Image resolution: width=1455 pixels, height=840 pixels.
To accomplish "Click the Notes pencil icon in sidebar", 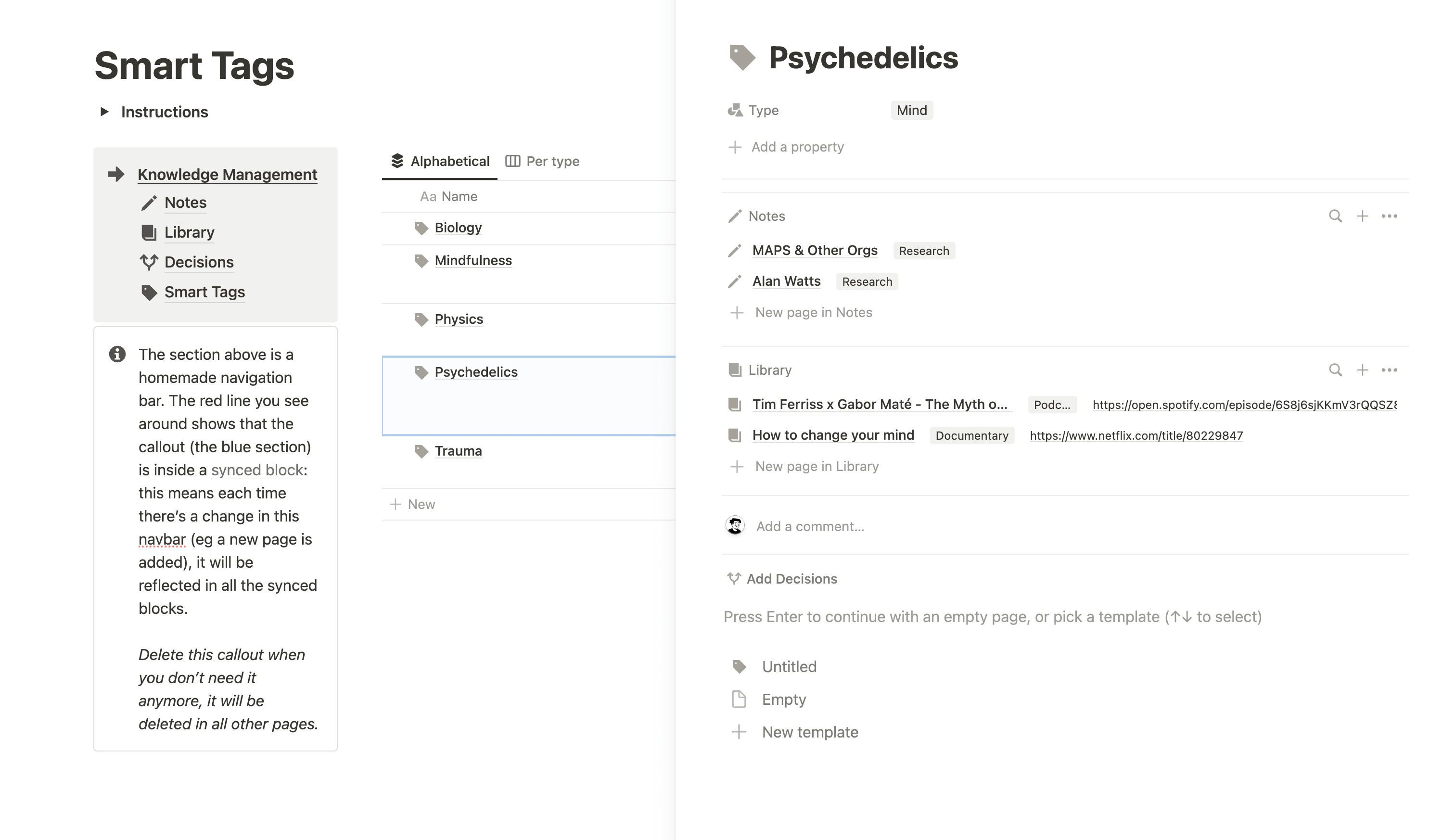I will [147, 202].
